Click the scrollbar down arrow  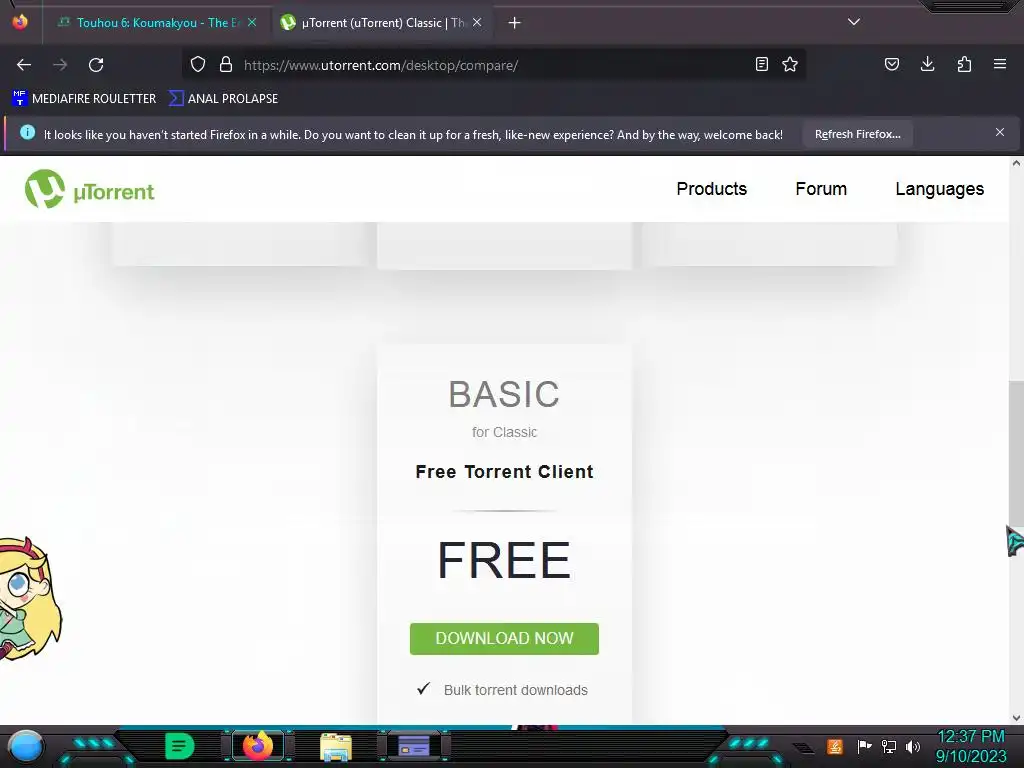1016,718
